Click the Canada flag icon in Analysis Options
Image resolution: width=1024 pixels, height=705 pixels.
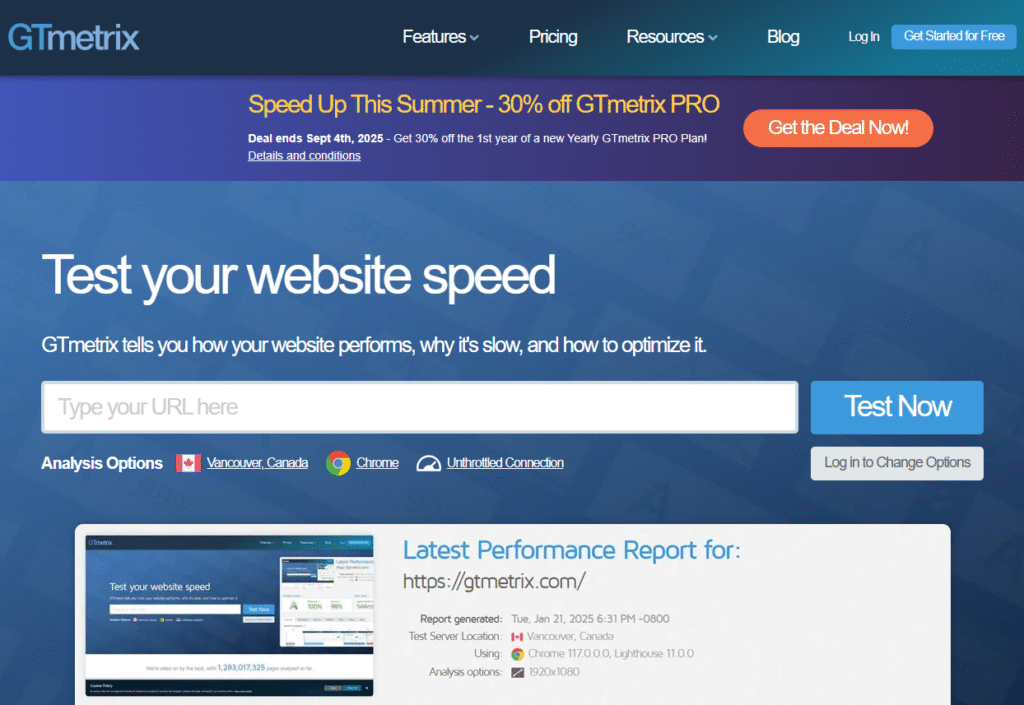tap(188, 463)
